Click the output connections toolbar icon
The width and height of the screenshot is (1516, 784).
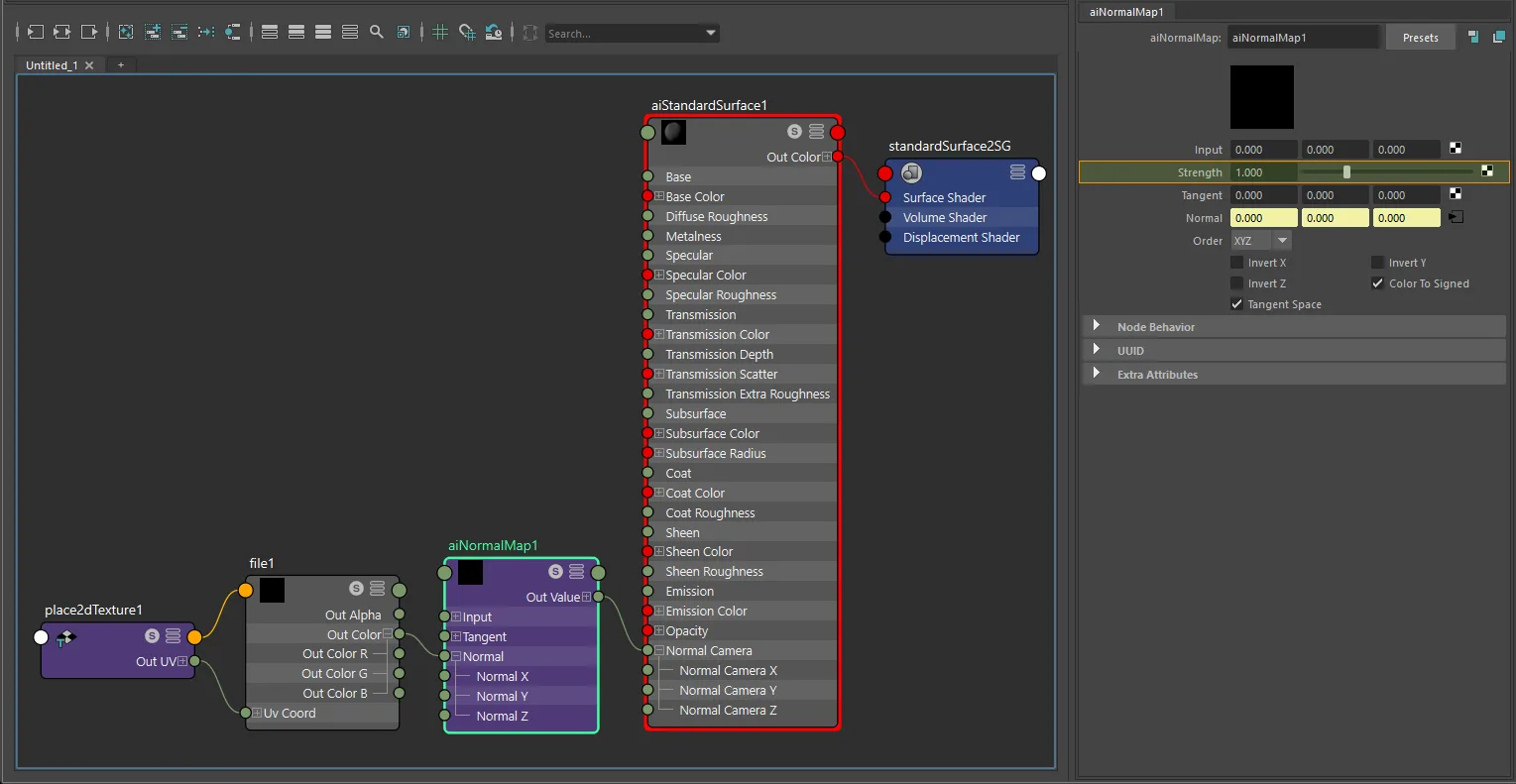[89, 33]
